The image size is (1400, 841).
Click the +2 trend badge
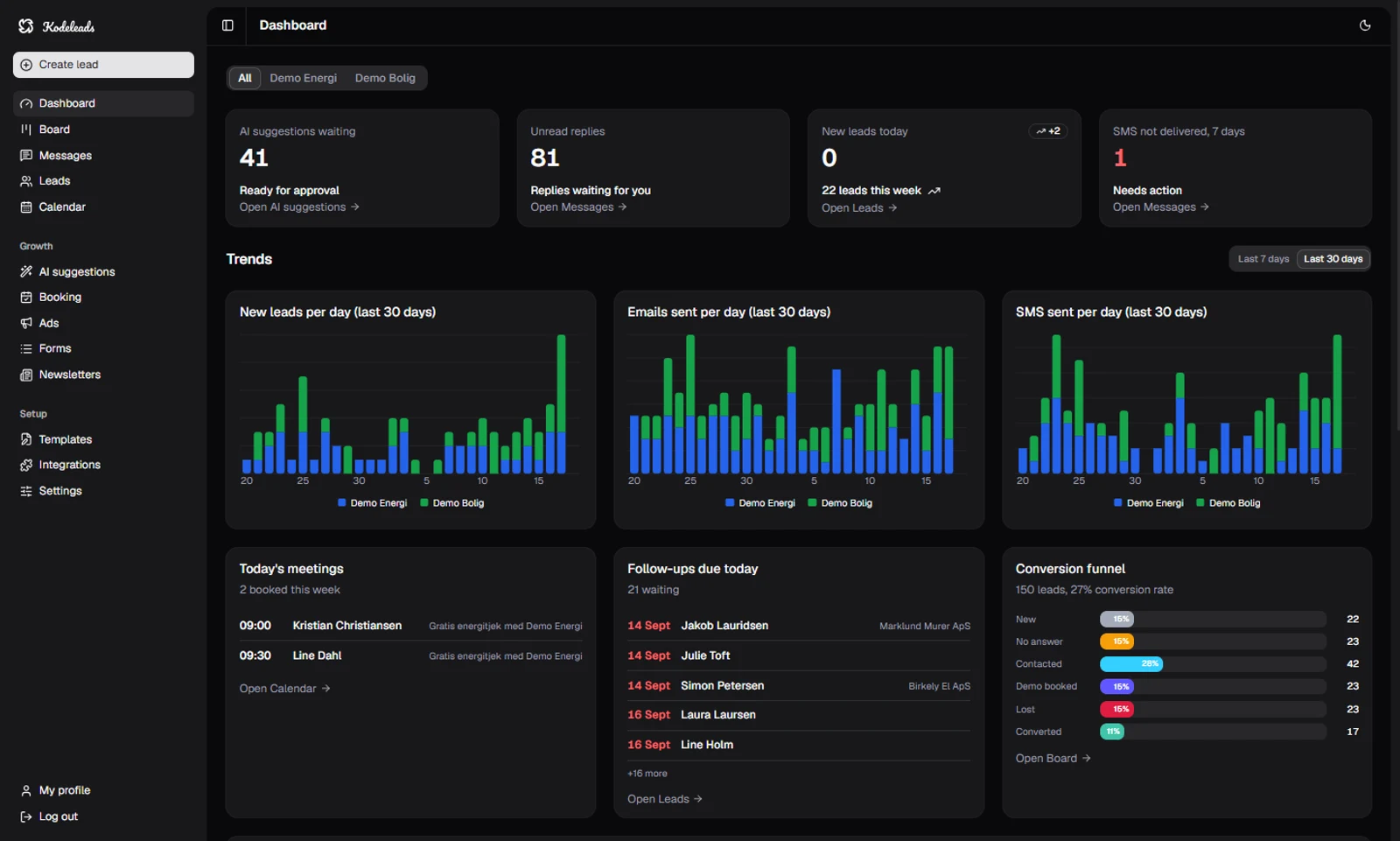[x=1047, y=131]
